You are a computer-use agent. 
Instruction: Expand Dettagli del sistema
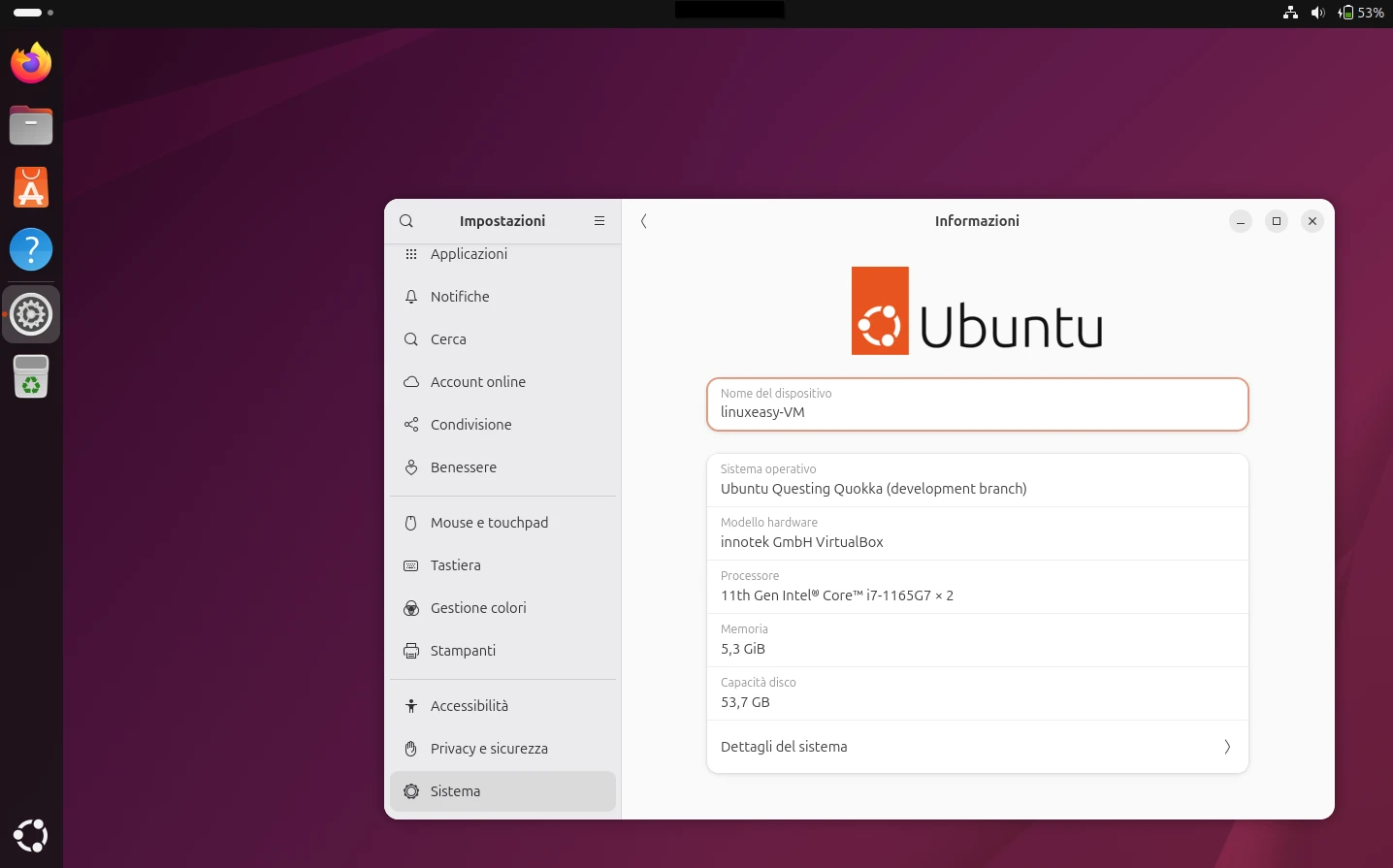click(x=977, y=747)
